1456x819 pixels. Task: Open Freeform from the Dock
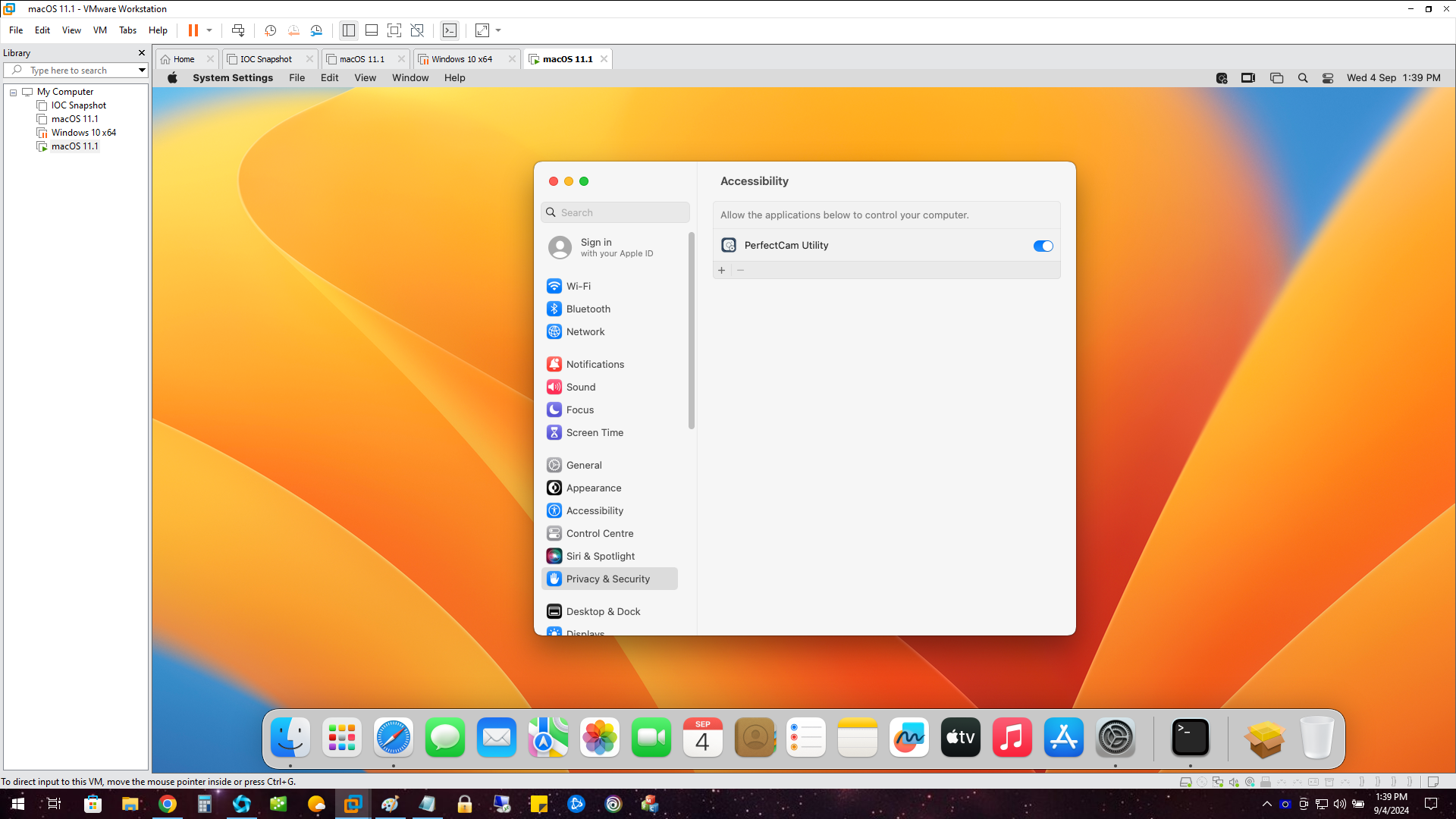[x=909, y=737]
